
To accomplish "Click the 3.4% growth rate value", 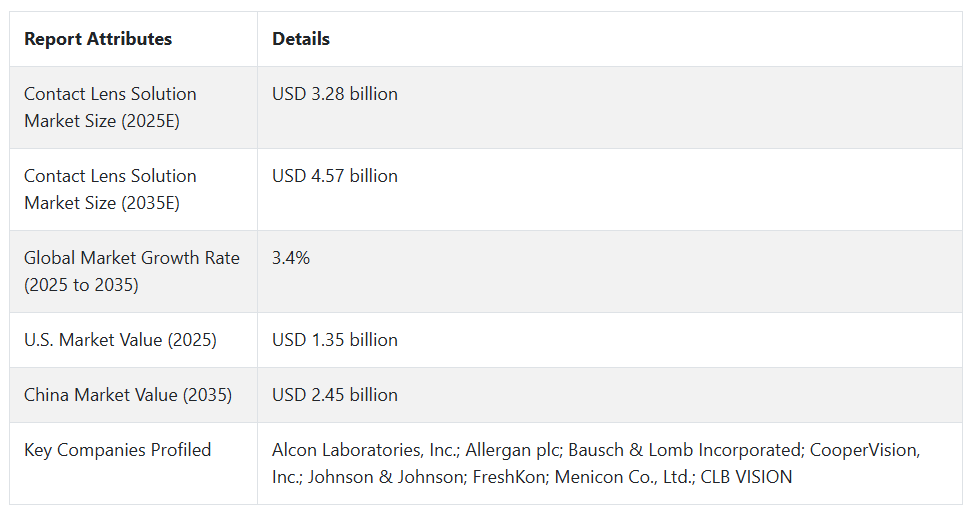I will 291,258.
